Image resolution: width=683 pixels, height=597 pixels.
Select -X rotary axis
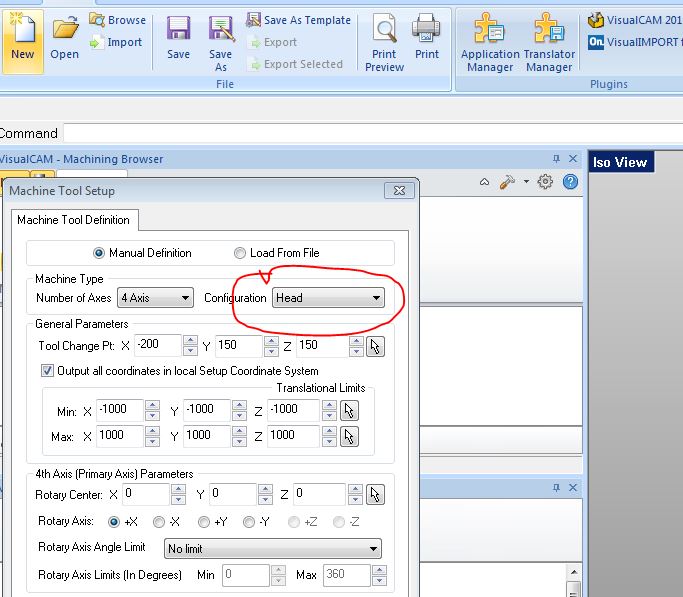pyautogui.click(x=159, y=522)
